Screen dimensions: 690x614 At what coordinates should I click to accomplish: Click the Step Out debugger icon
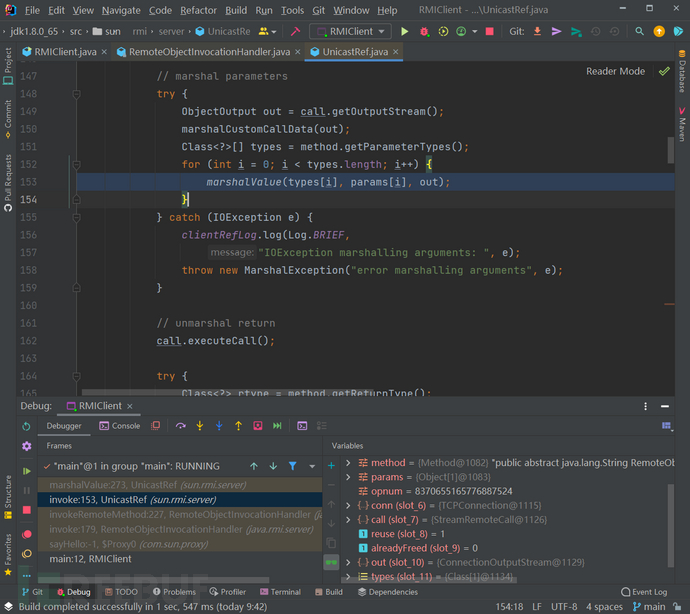tap(239, 426)
